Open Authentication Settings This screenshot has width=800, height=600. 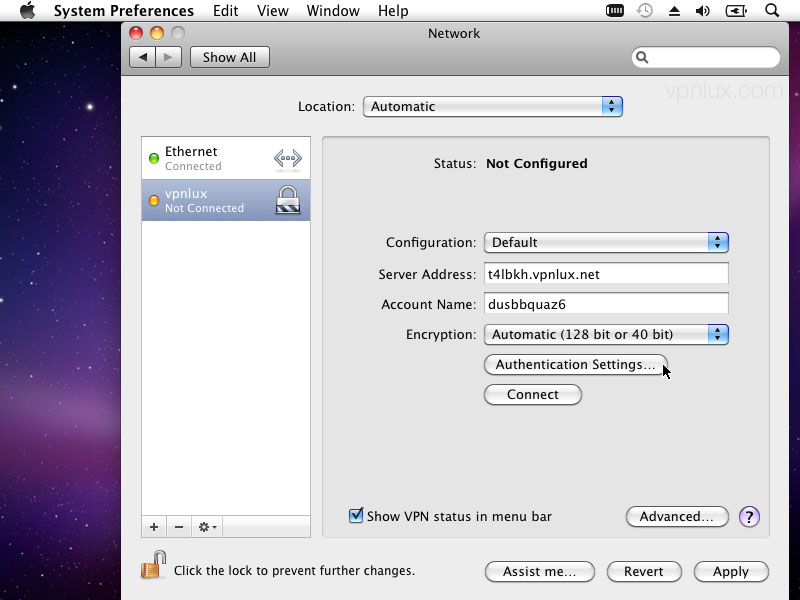click(576, 365)
